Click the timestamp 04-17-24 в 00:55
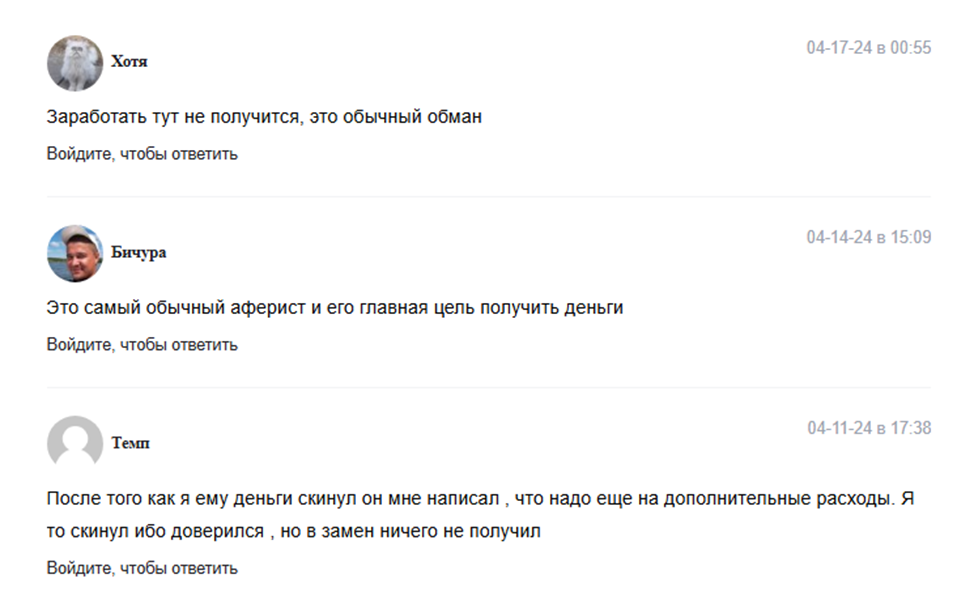This screenshot has width=974, height=600. click(x=868, y=48)
